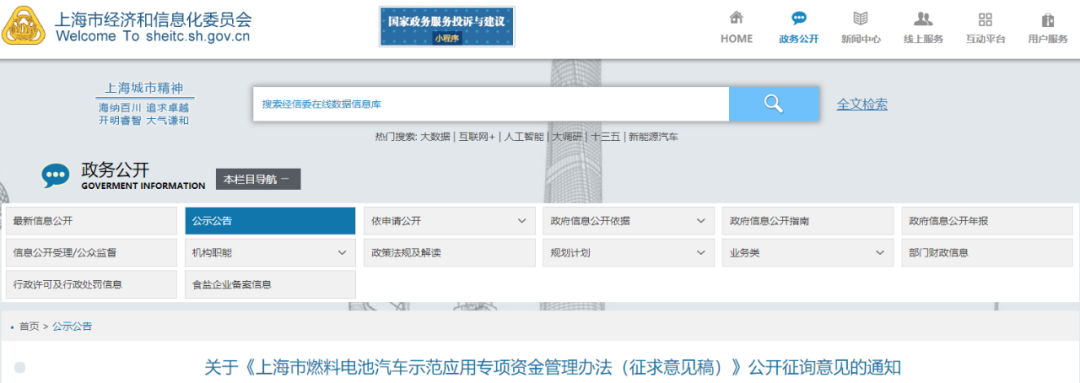Image resolution: width=1080 pixels, height=383 pixels.
Task: Click the 线上服务 people icon
Action: [923, 19]
